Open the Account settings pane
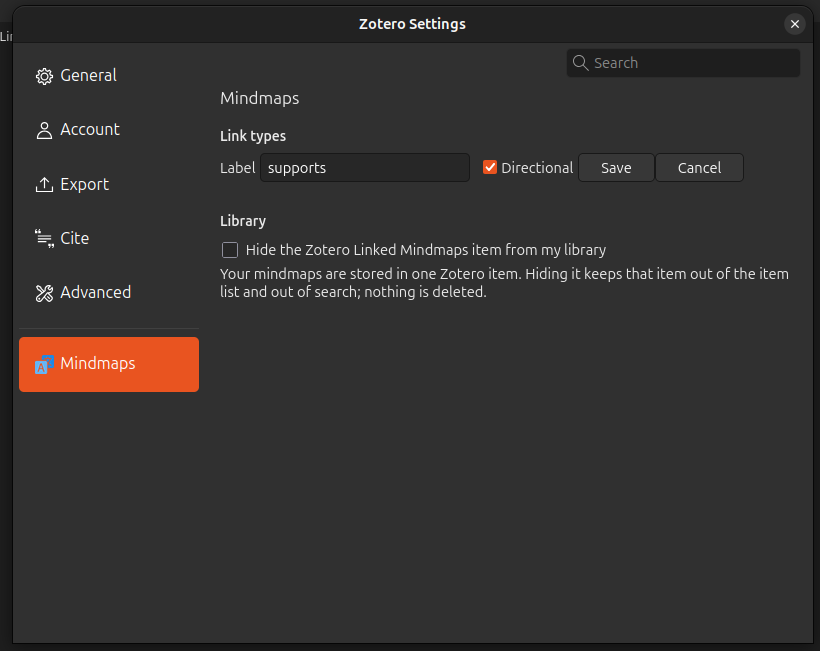Screen dimensions: 820x651 pos(109,130)
